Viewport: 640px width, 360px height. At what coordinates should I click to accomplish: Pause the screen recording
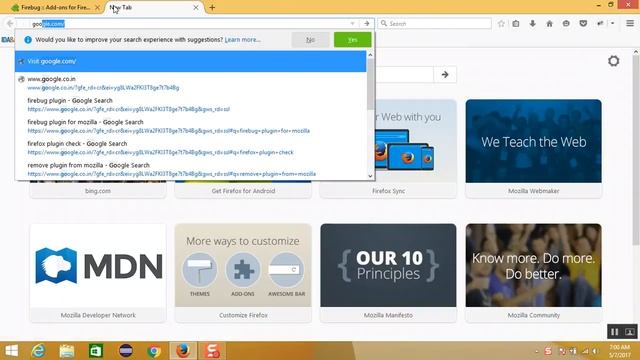click(615, 332)
